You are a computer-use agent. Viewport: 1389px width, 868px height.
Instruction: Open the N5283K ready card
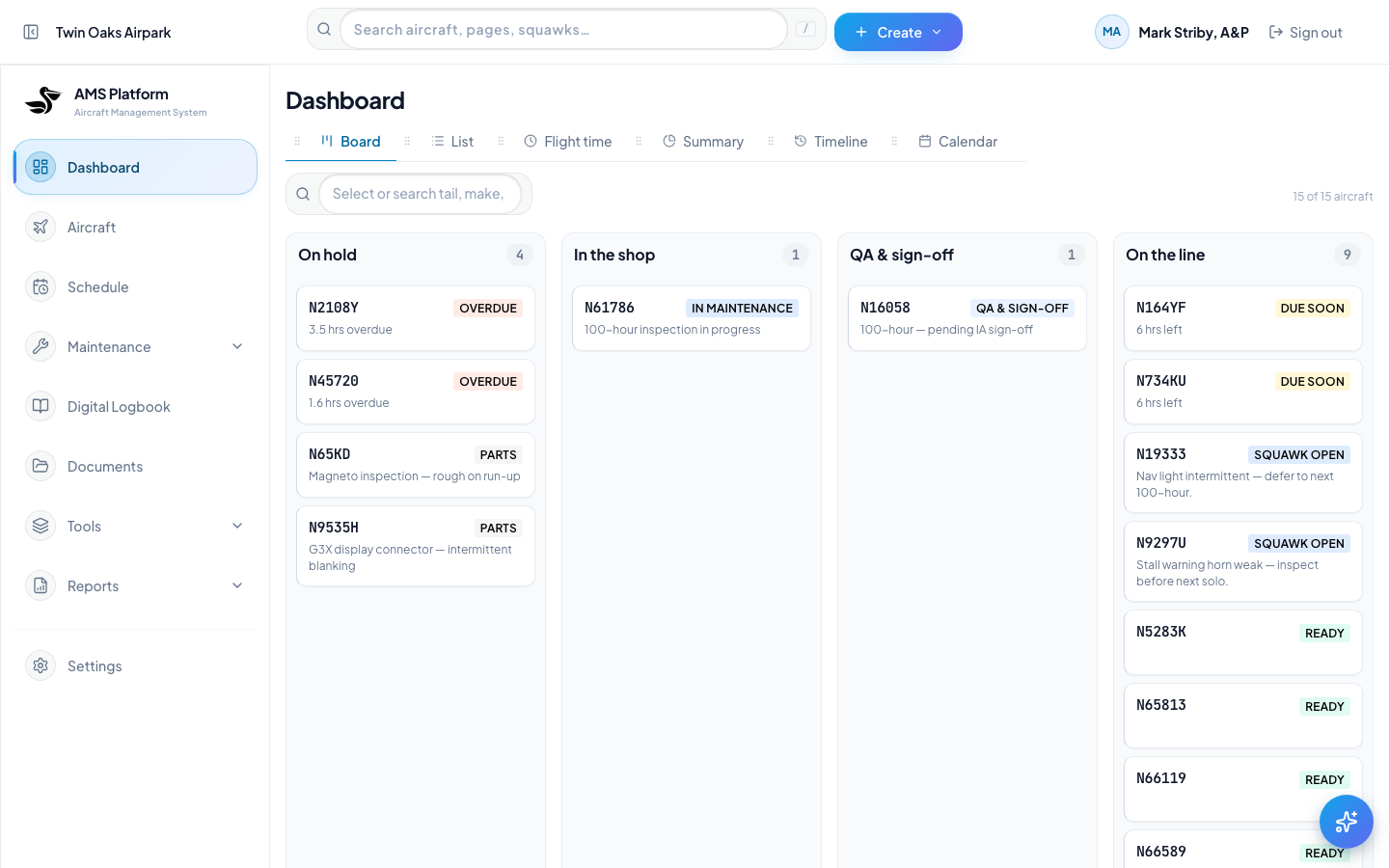click(1243, 642)
